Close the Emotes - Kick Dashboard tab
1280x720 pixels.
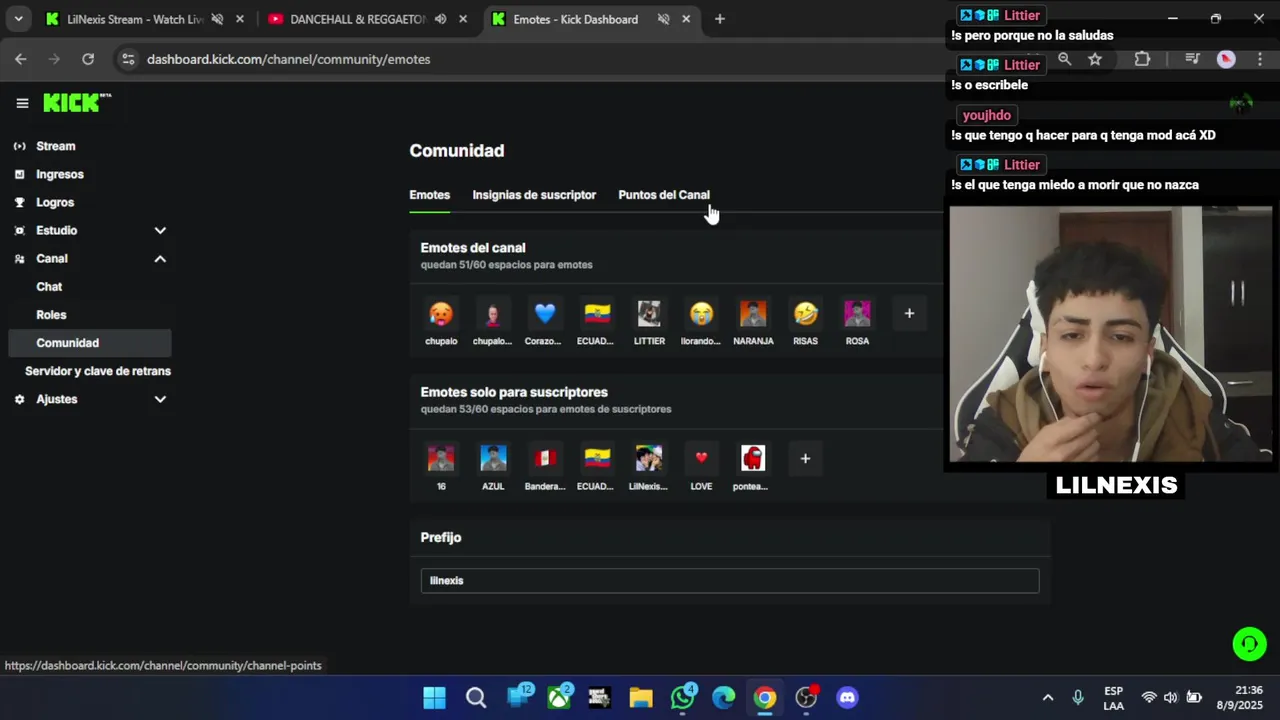(686, 19)
